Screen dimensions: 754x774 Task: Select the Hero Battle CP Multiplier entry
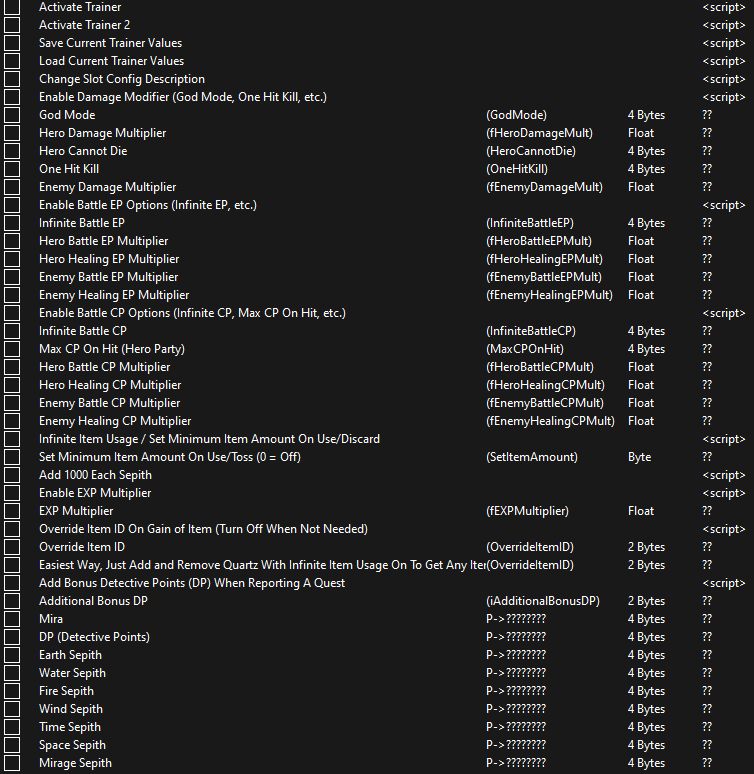coord(105,367)
